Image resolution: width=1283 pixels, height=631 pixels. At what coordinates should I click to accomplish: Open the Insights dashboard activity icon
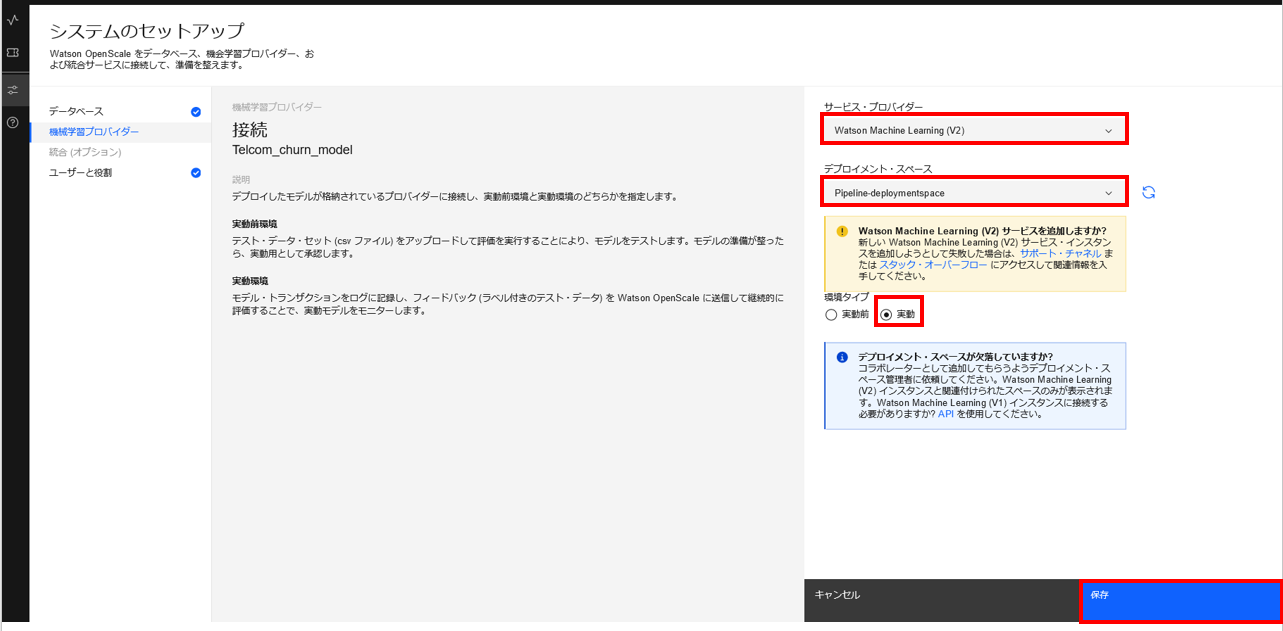coord(12,20)
